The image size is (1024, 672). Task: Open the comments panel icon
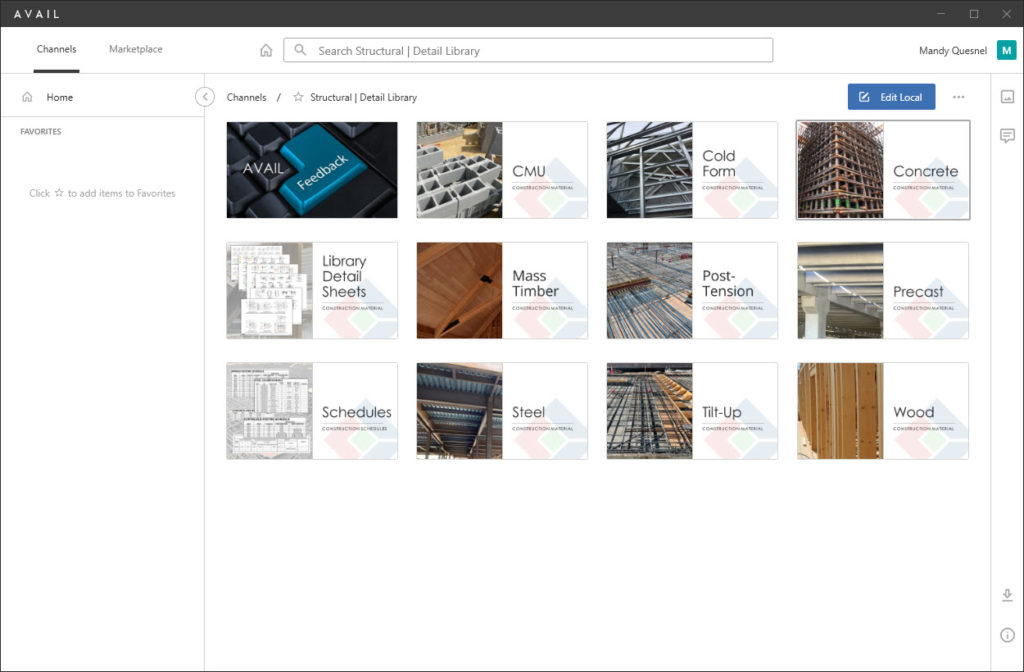point(1008,135)
